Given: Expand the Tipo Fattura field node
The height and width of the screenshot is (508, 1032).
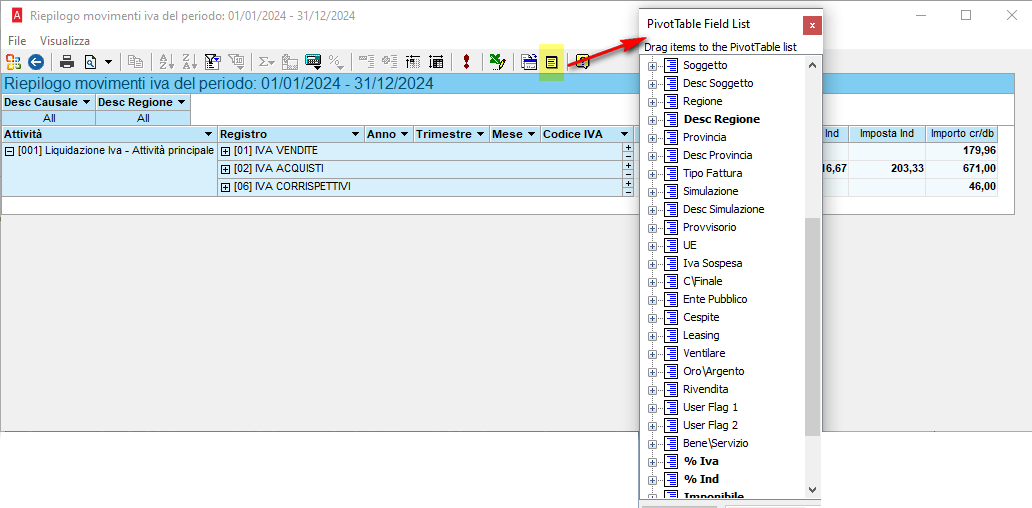Looking at the screenshot, I should coord(652,174).
